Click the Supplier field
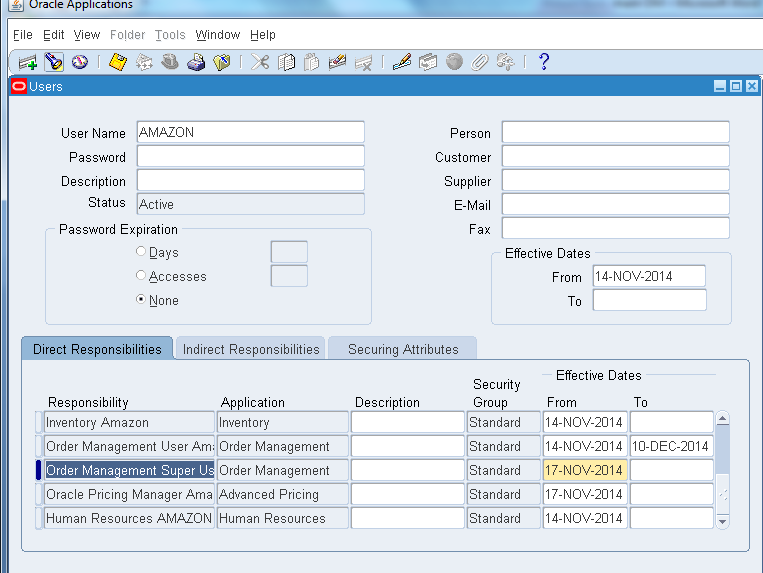Screen dimensions: 763x573 616,180
